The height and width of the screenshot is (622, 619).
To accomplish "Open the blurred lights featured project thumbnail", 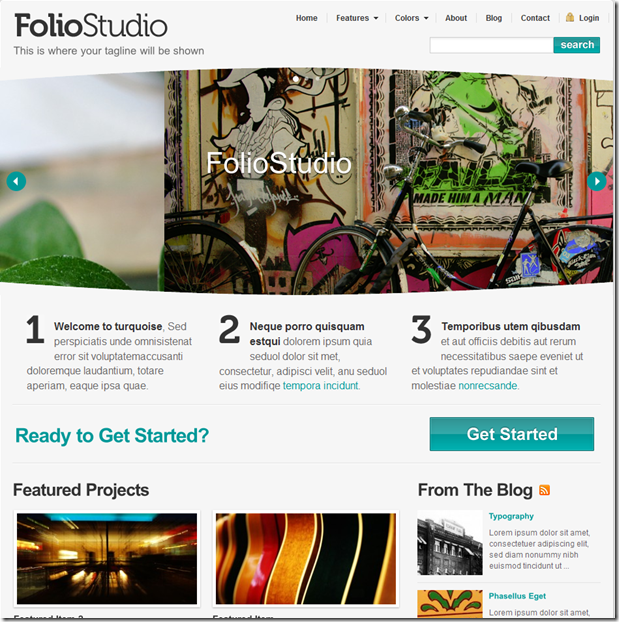I will click(x=107, y=559).
